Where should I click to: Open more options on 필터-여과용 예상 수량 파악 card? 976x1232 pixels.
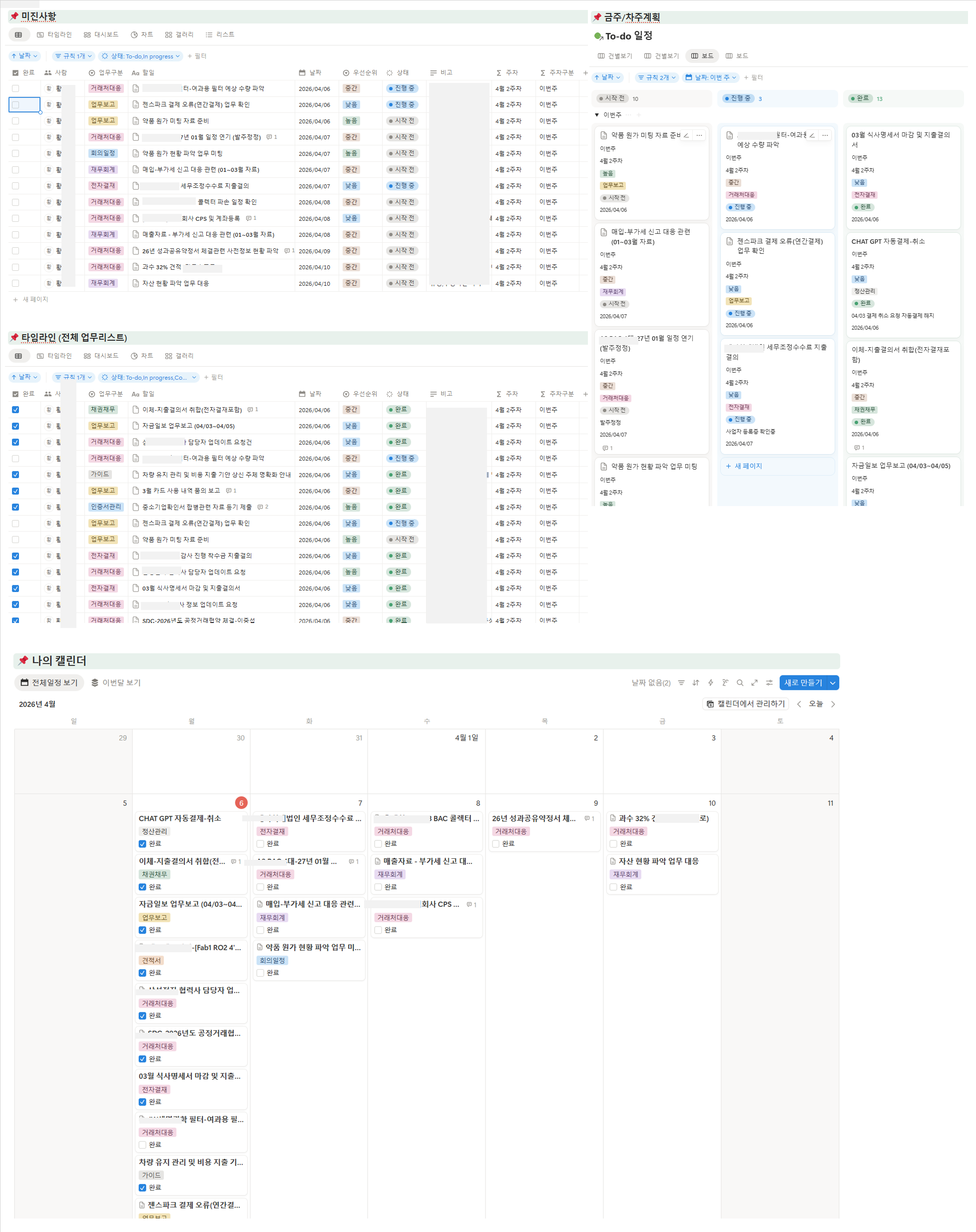[825, 135]
